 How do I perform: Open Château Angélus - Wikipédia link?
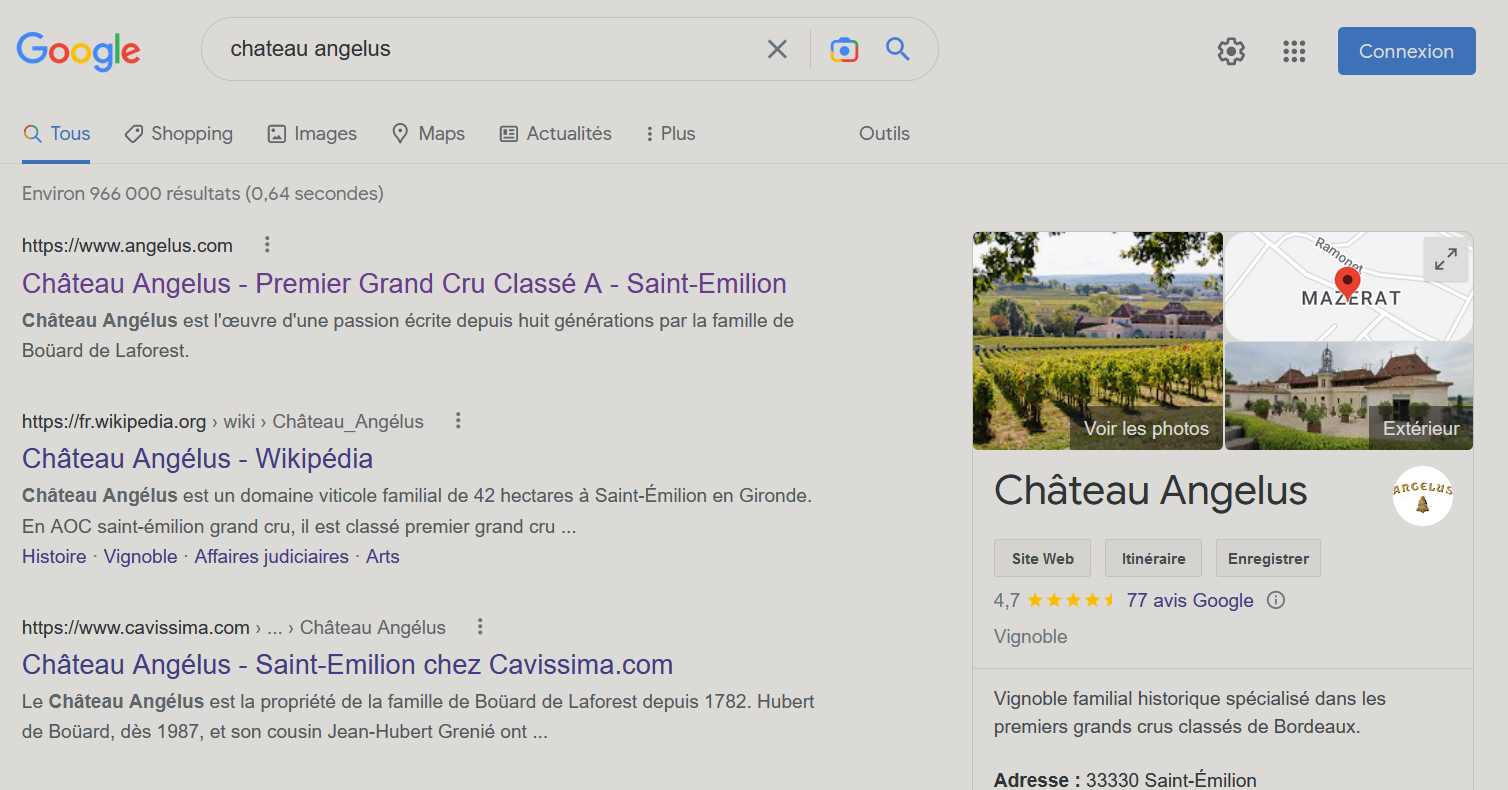[197, 459]
